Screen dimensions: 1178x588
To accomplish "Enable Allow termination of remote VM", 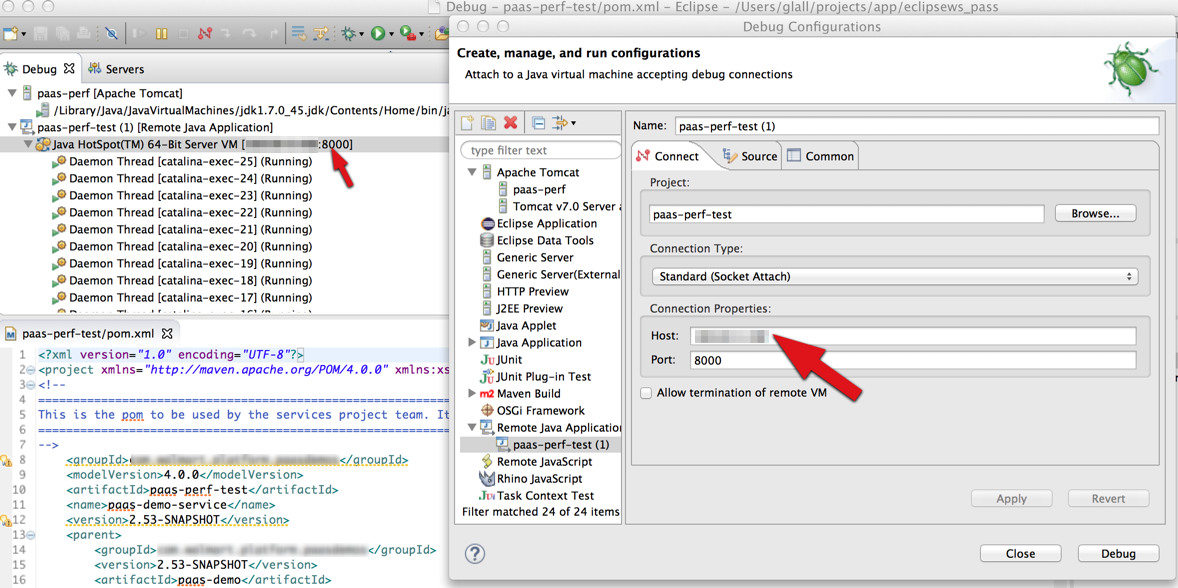I will [645, 393].
